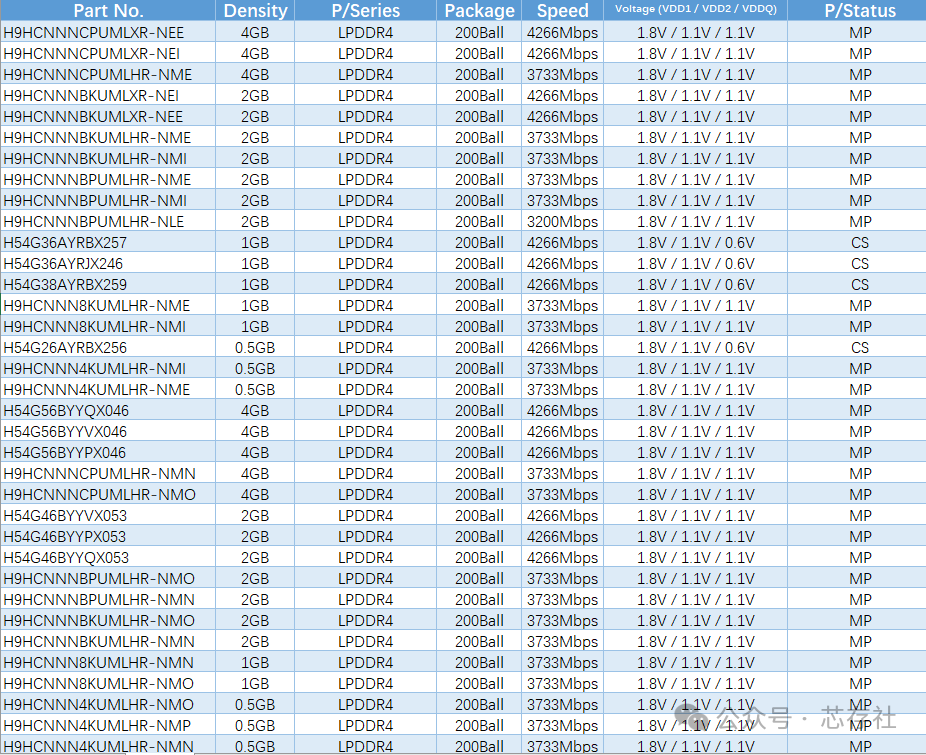Screen dimensions: 926x755
Task: Click cell H9HCNNN4KUMLHR-NMP
Action: pyautogui.click(x=108, y=725)
